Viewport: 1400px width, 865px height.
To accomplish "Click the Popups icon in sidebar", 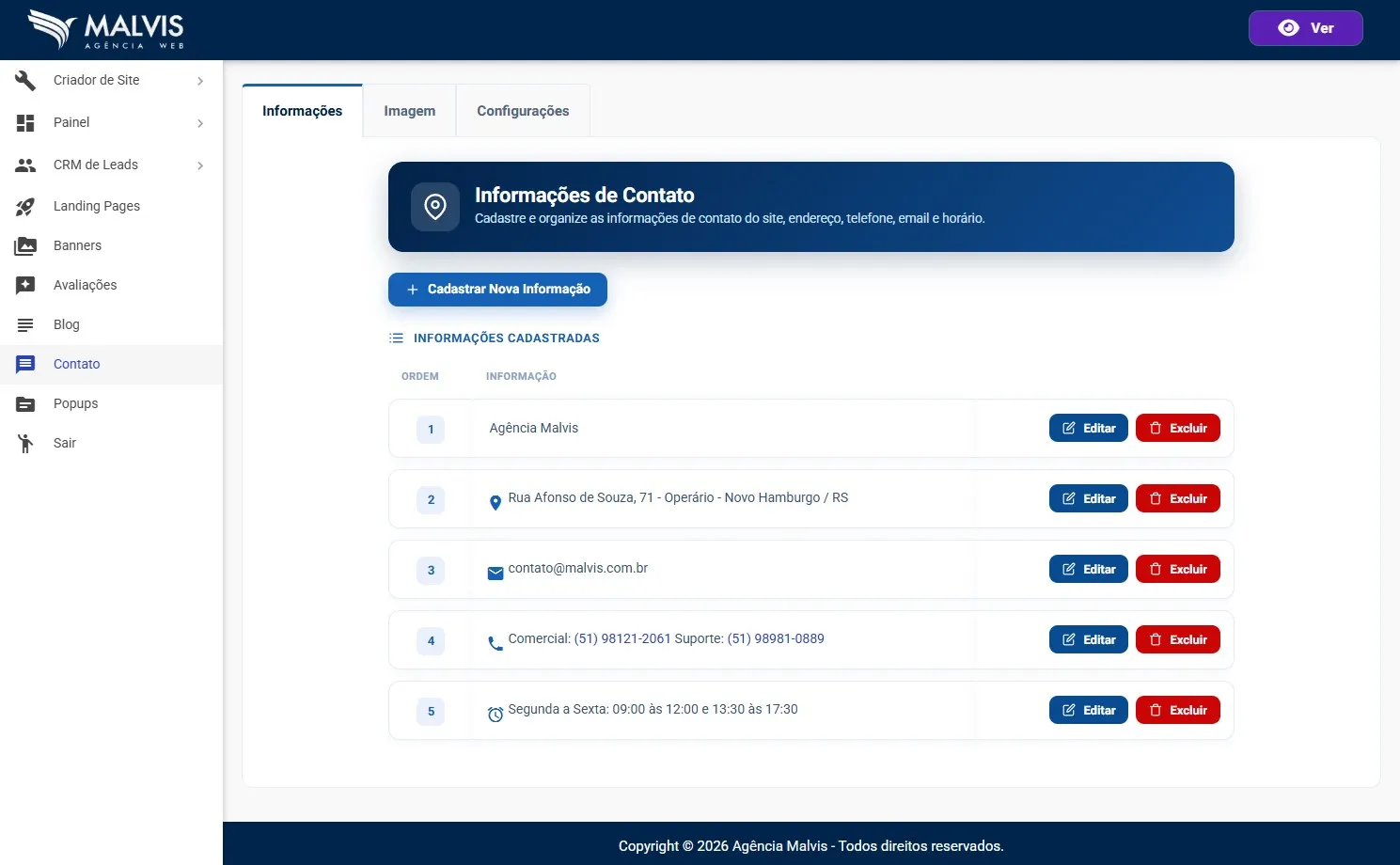I will click(x=25, y=404).
